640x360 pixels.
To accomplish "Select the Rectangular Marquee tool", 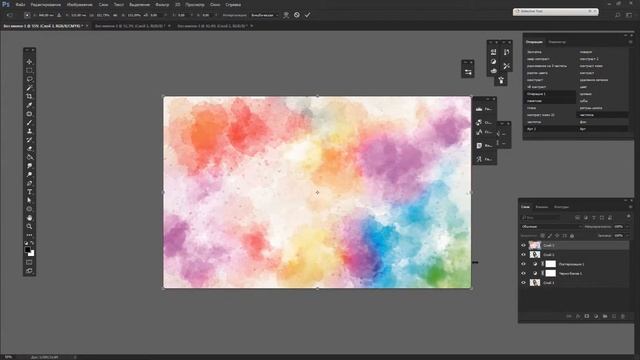I will click(29, 70).
